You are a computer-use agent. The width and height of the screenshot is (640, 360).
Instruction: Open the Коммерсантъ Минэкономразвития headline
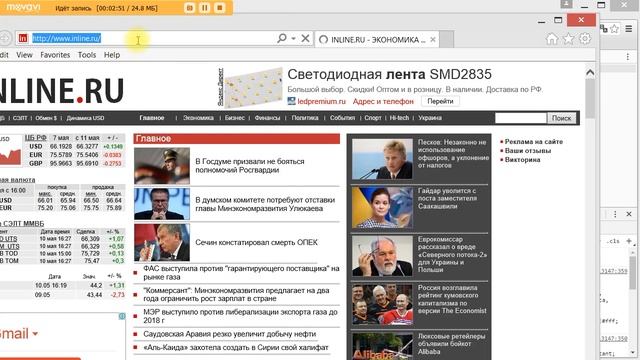pos(236,294)
